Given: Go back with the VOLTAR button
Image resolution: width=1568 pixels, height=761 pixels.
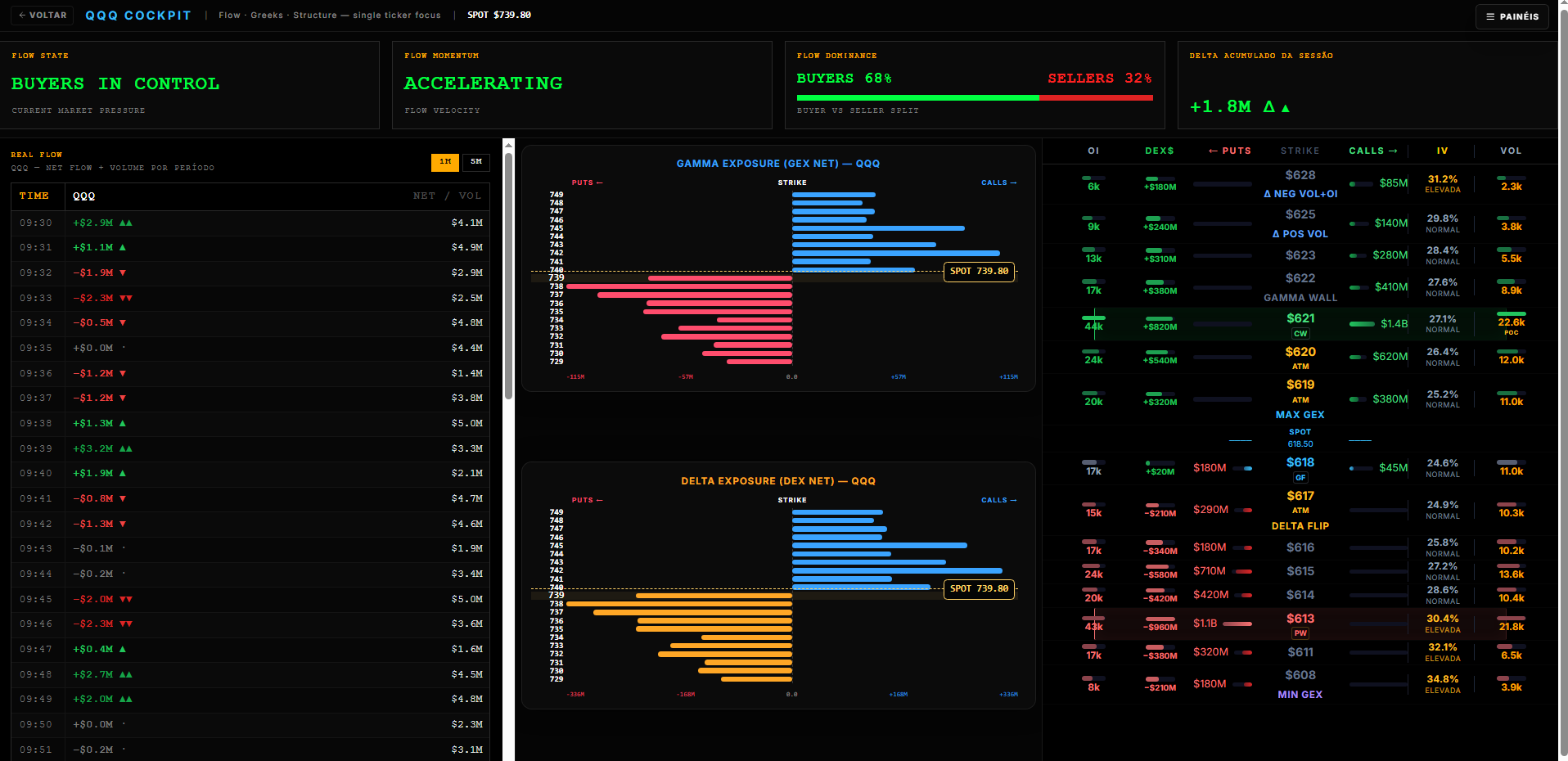Looking at the screenshot, I should (43, 16).
